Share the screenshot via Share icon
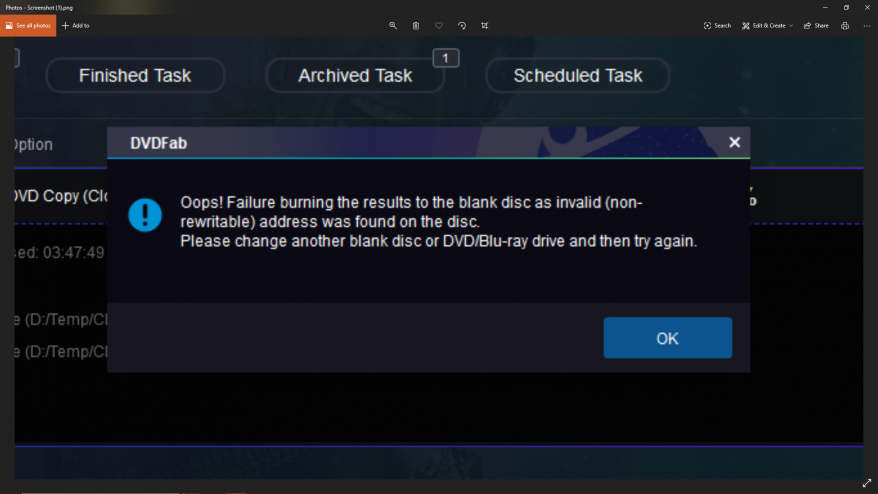878x494 pixels. (816, 25)
